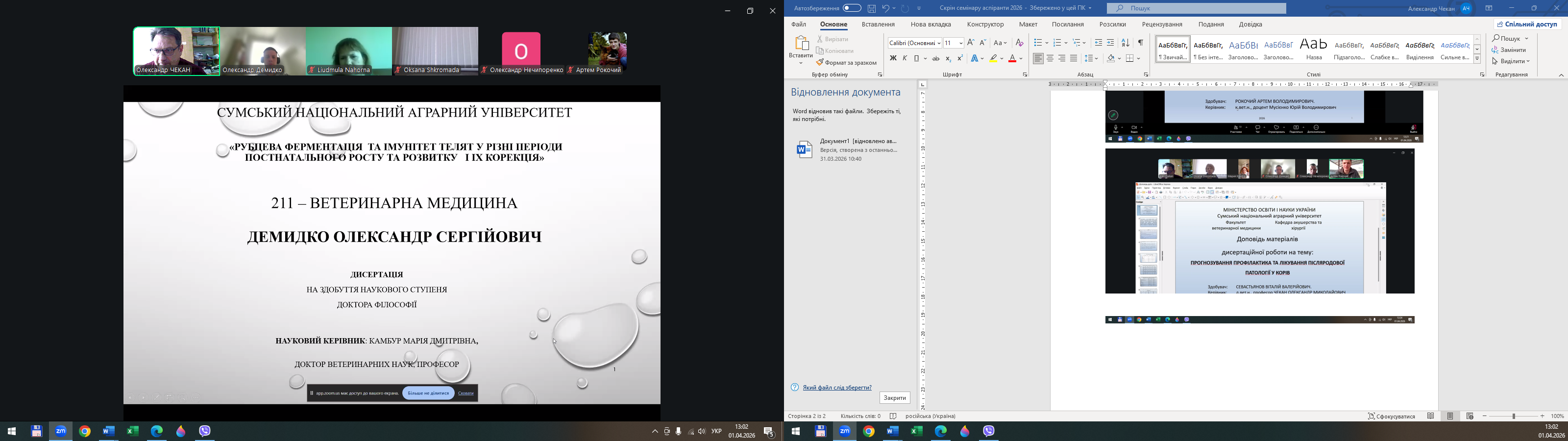Screen dimensions: 1568x441
Task: Switch to the Рецензування tab
Action: [x=1161, y=24]
